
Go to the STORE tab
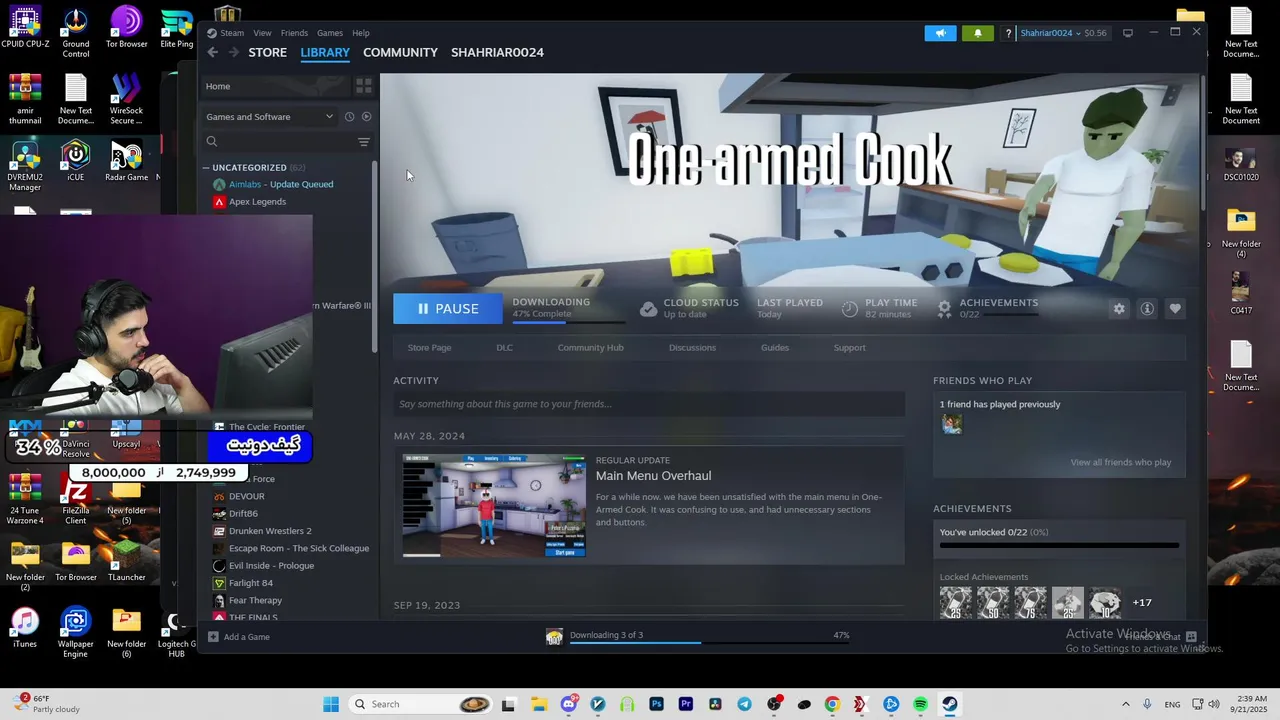coord(267,52)
